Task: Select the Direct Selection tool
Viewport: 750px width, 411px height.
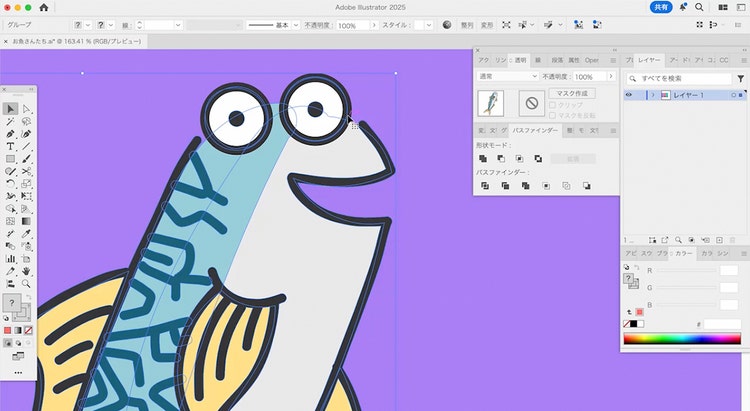Action: pyautogui.click(x=26, y=109)
